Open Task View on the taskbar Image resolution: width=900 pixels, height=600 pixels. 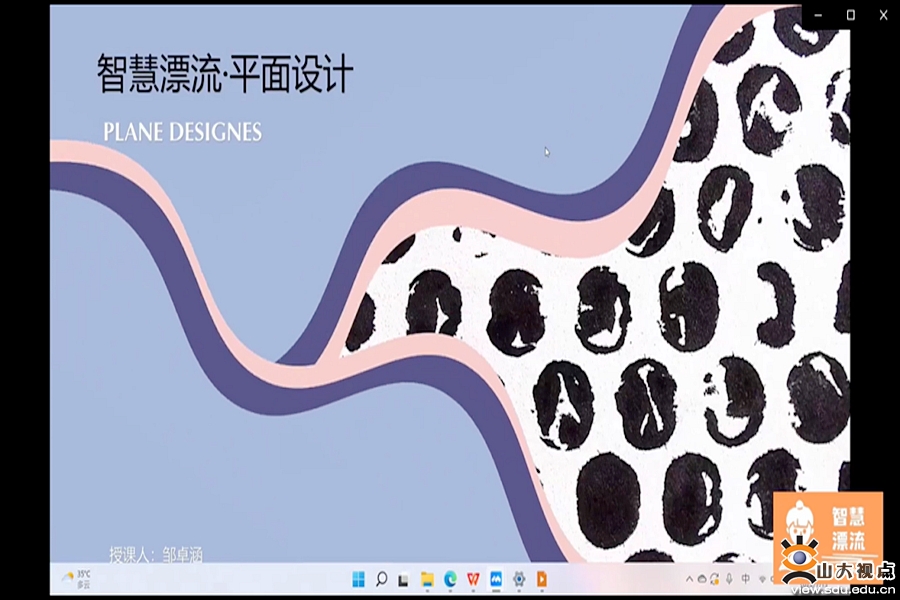(x=404, y=579)
